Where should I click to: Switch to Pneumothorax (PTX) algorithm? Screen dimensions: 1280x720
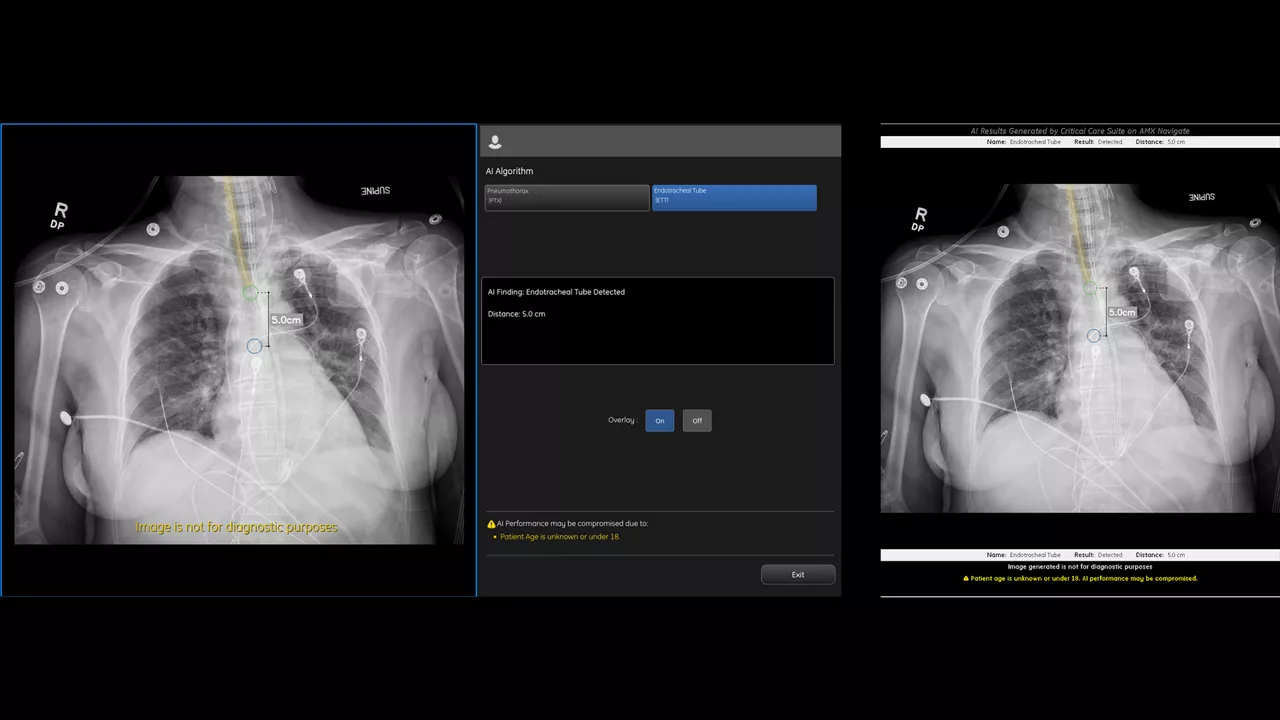pyautogui.click(x=567, y=197)
